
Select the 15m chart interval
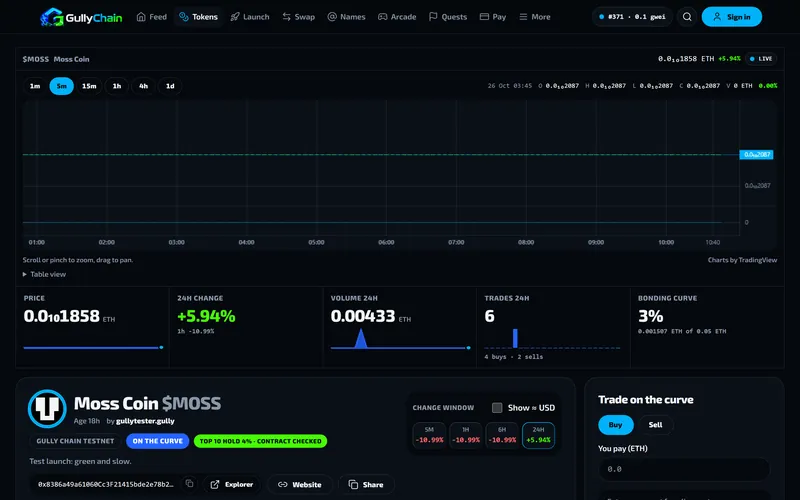[x=89, y=86]
